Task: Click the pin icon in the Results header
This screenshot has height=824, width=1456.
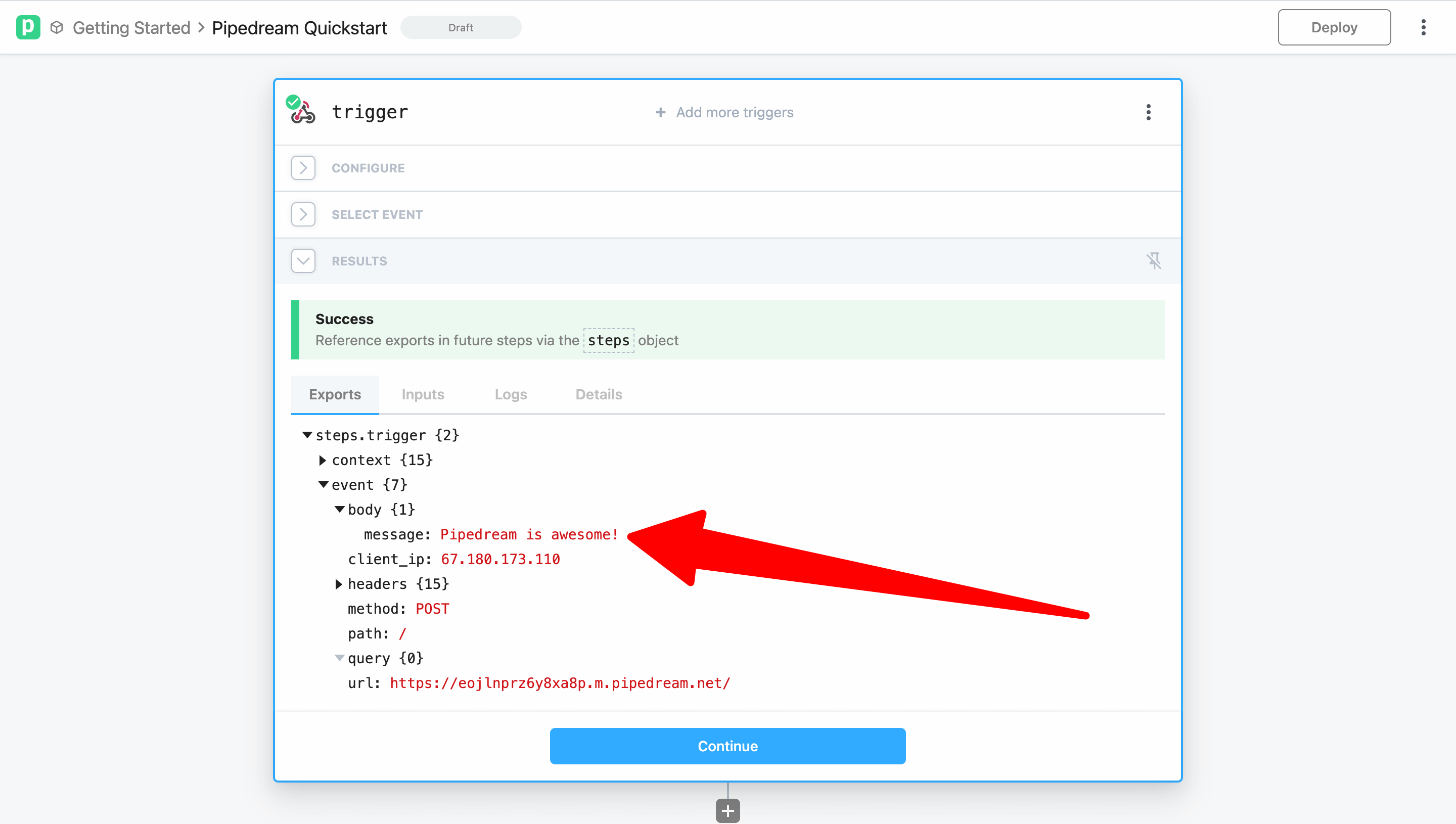Action: tap(1153, 261)
